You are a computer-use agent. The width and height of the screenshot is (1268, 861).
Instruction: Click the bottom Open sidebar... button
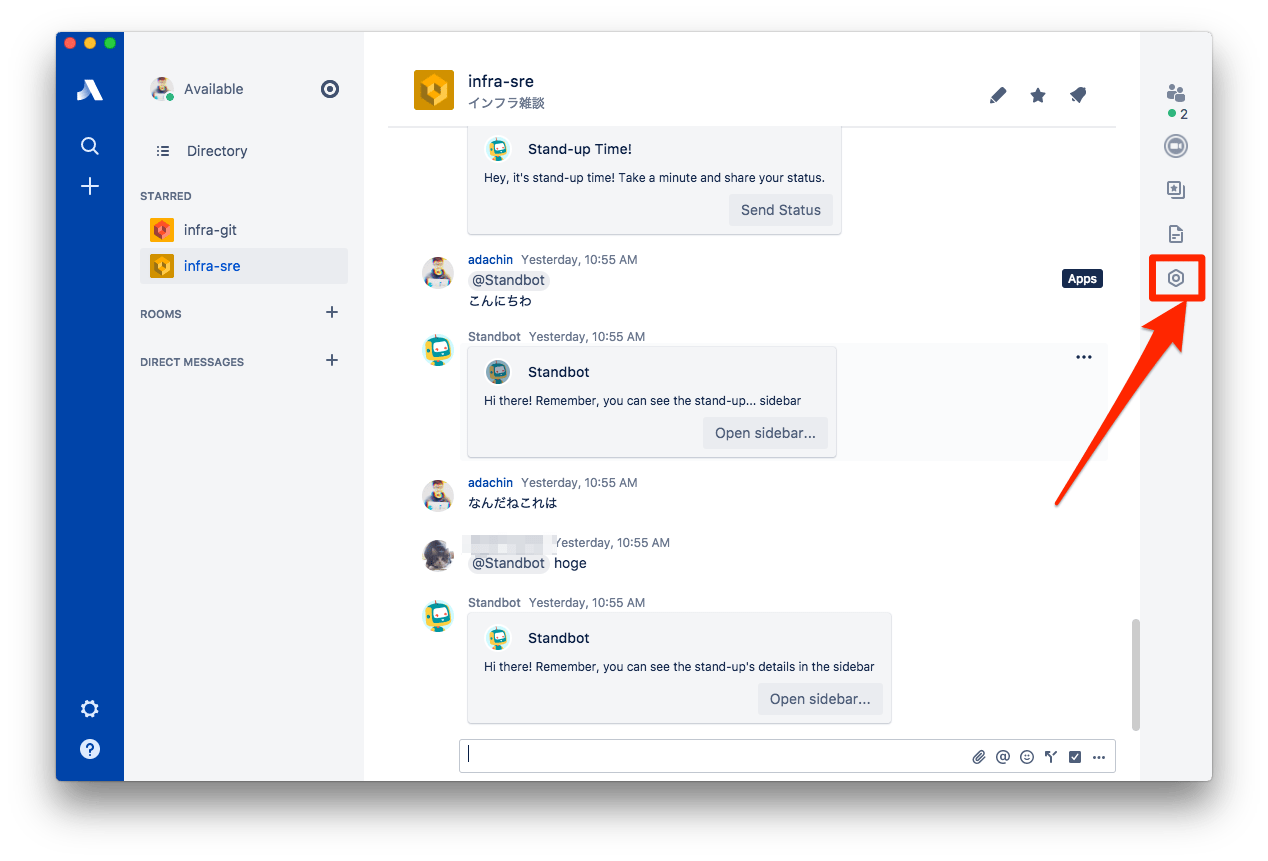(x=820, y=699)
